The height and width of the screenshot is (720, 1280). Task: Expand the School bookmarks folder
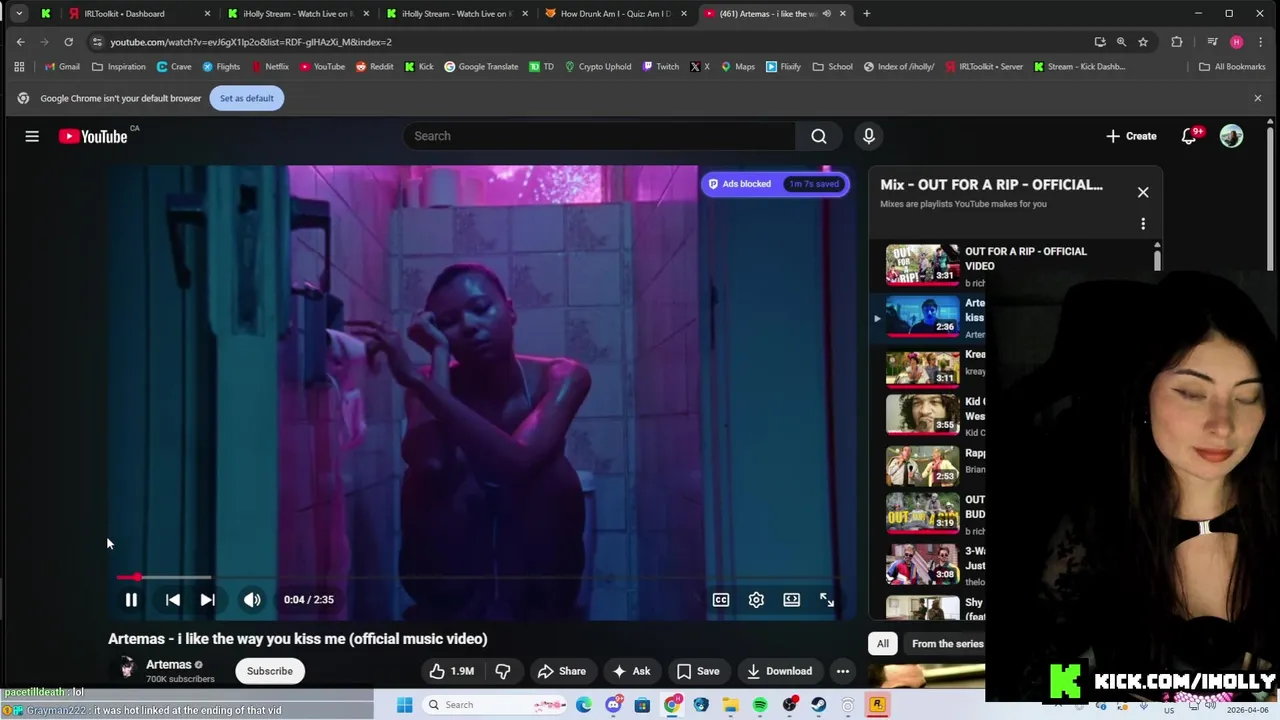point(833,67)
